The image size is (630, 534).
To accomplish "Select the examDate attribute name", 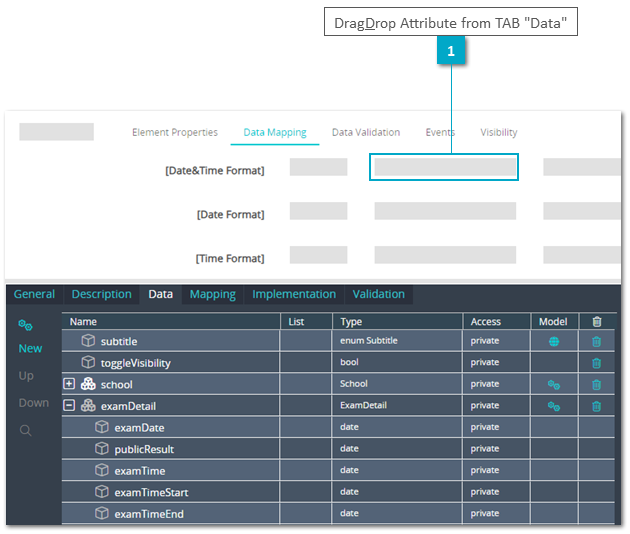I will 139,428.
